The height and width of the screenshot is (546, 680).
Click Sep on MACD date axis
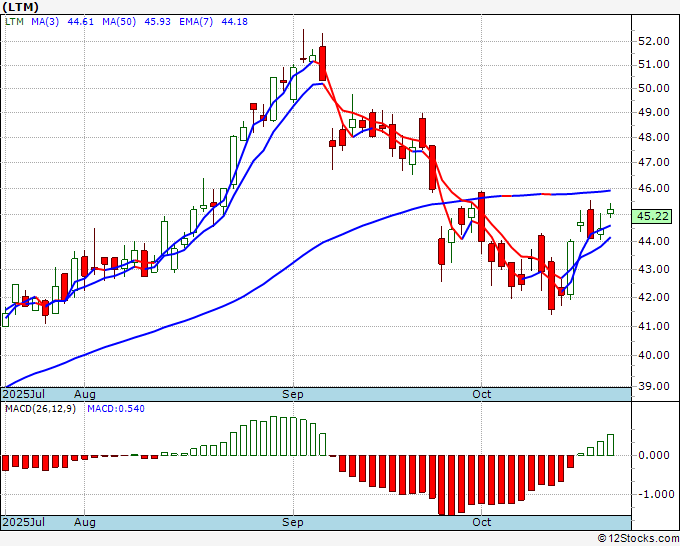click(293, 522)
